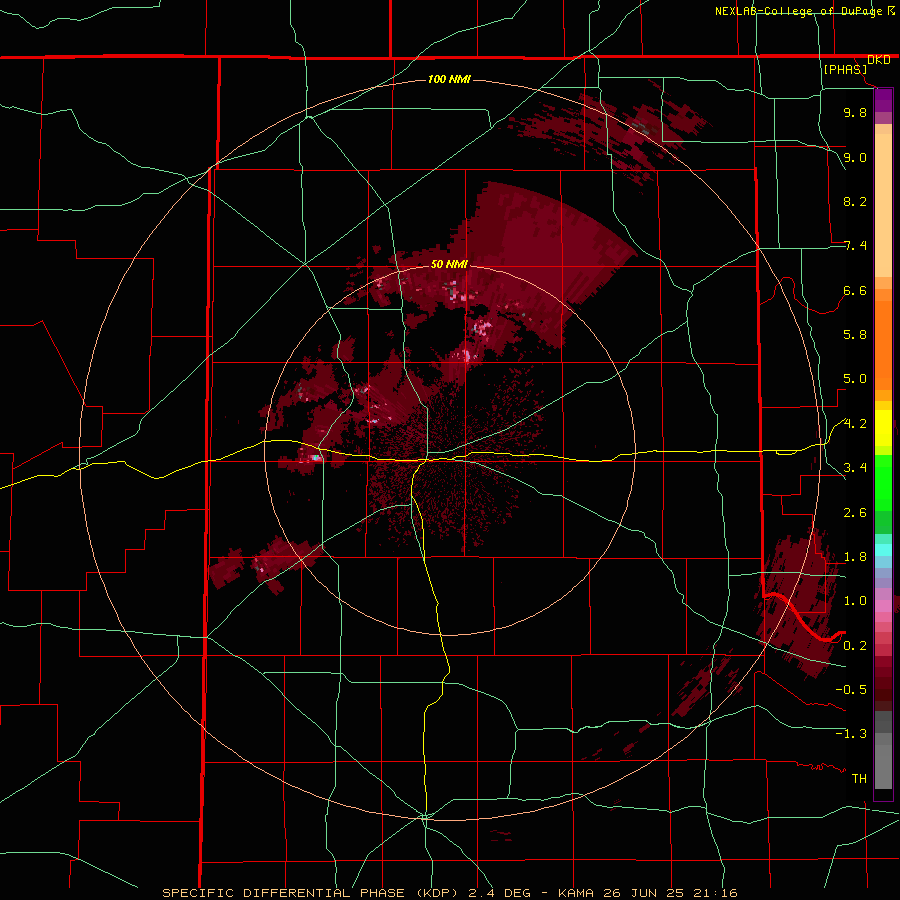Click the pink segment of the color bar

883,606
